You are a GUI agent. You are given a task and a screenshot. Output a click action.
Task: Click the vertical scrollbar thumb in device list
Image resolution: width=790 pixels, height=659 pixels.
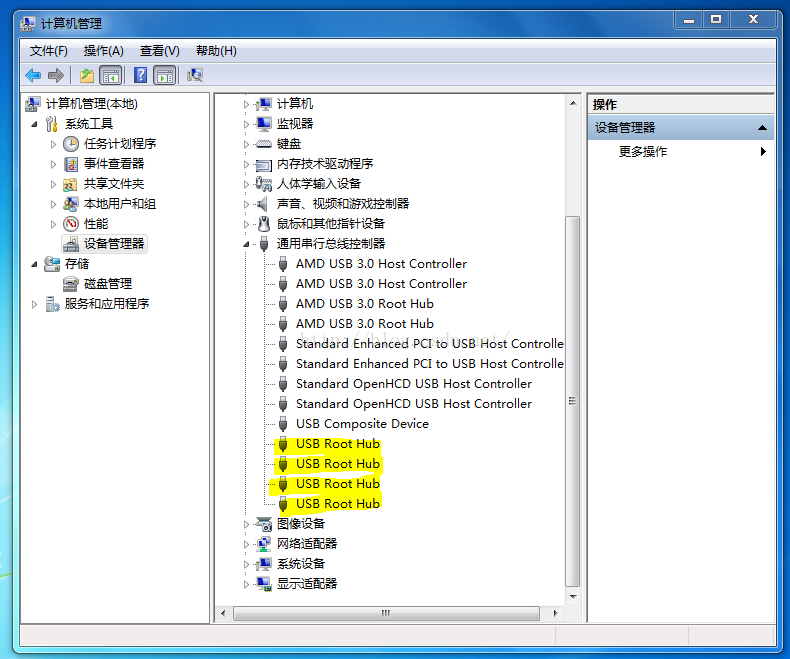[572, 401]
